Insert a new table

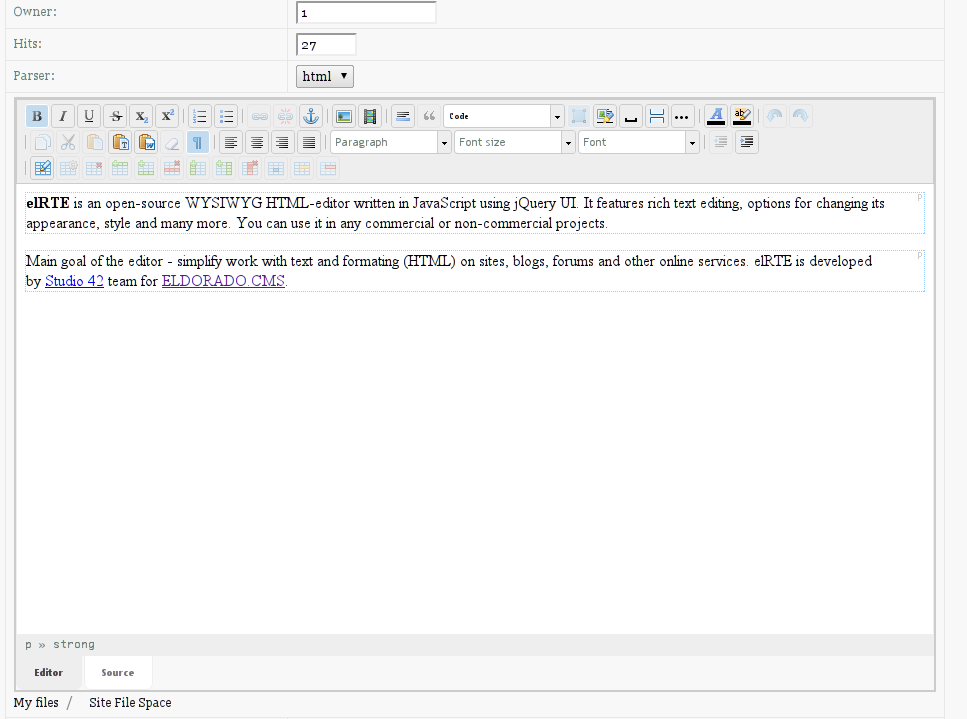[x=41, y=168]
